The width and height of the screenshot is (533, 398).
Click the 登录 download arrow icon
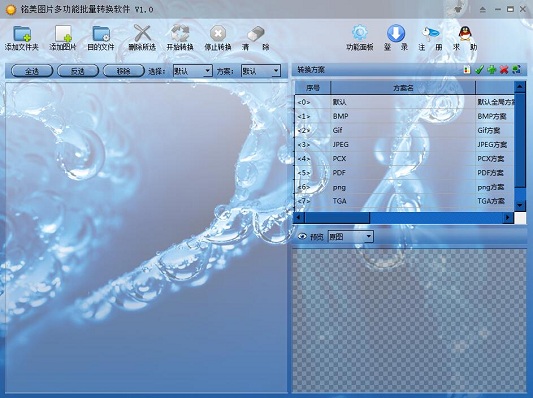(396, 33)
